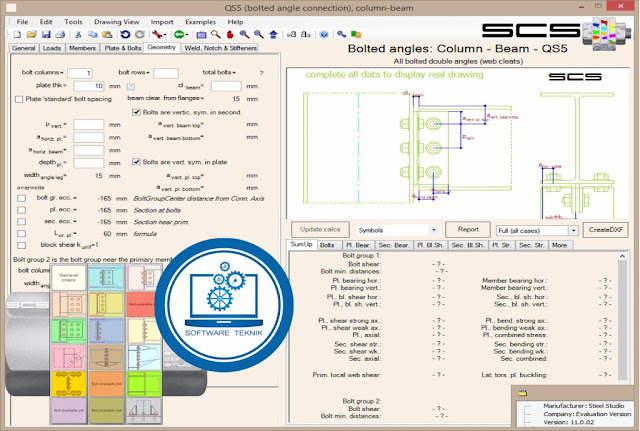Viewport: 640px width, 431px height.
Task: Open the Drawing View menu
Action: [116, 22]
